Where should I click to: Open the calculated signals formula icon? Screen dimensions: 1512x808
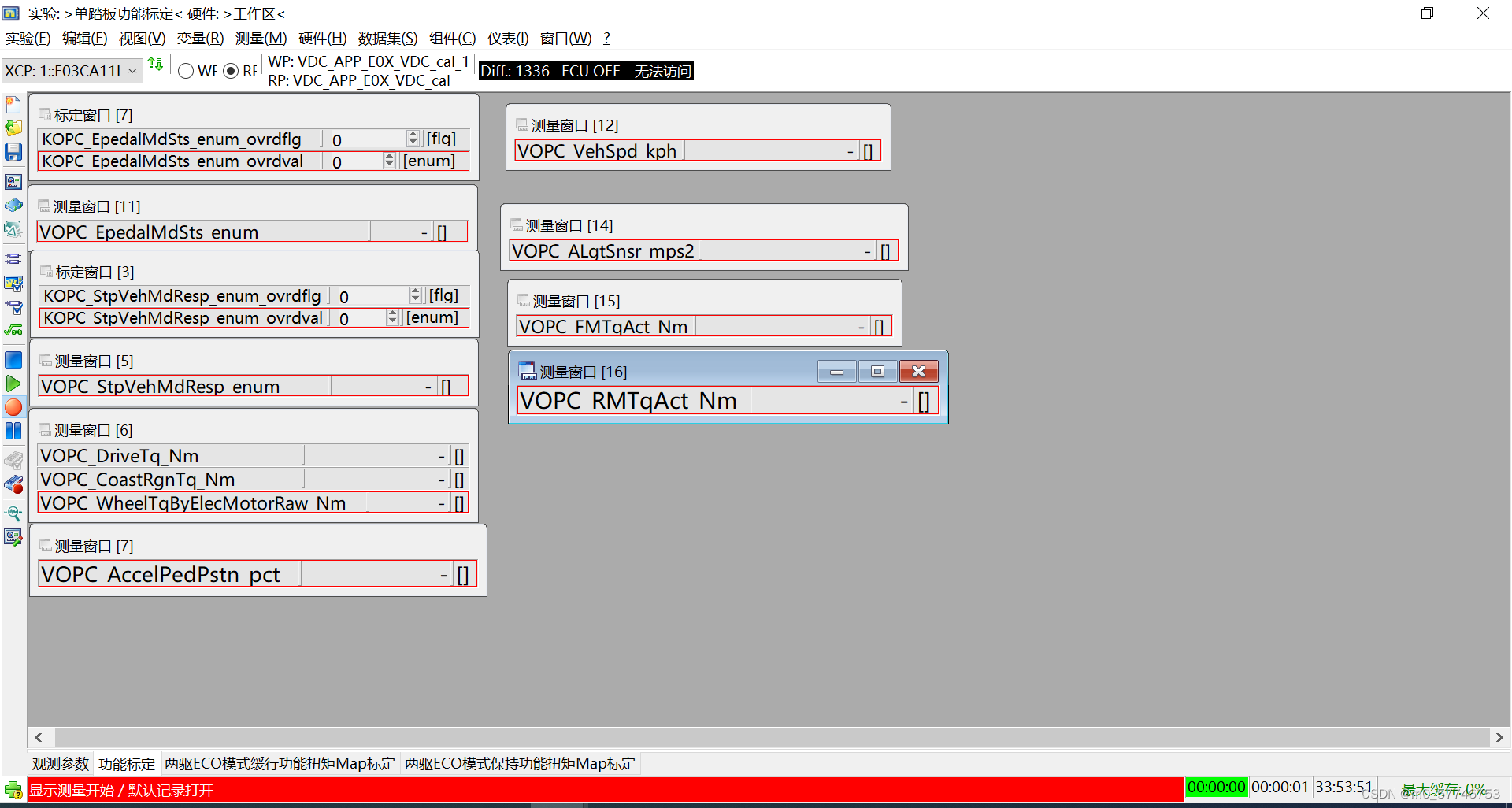13,330
